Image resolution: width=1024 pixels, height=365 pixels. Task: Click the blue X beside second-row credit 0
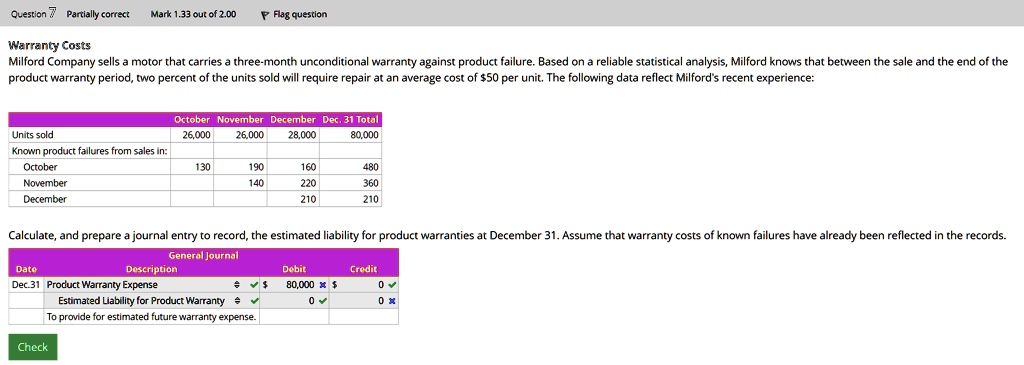[392, 301]
